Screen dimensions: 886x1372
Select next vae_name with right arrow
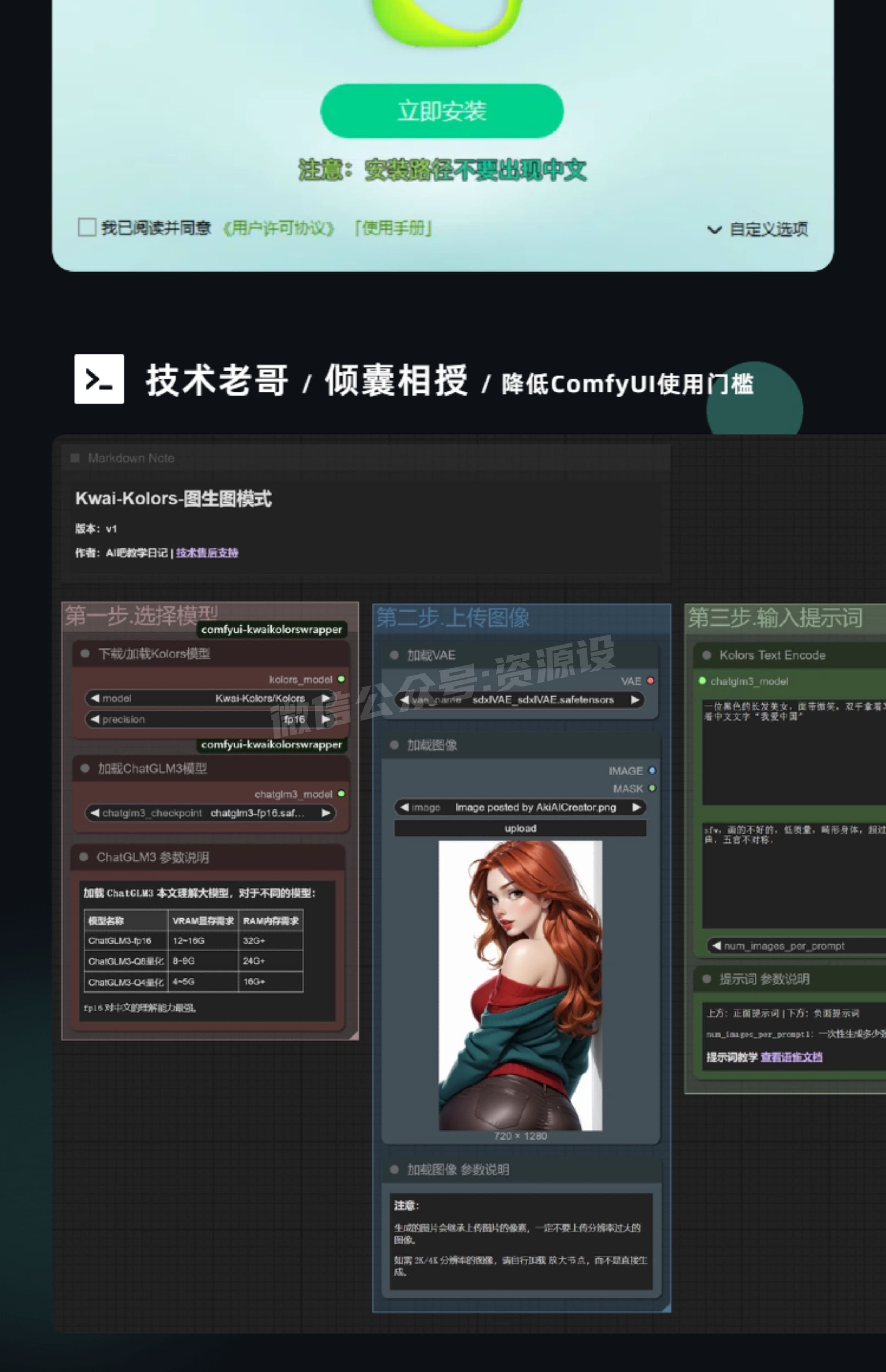click(x=635, y=700)
